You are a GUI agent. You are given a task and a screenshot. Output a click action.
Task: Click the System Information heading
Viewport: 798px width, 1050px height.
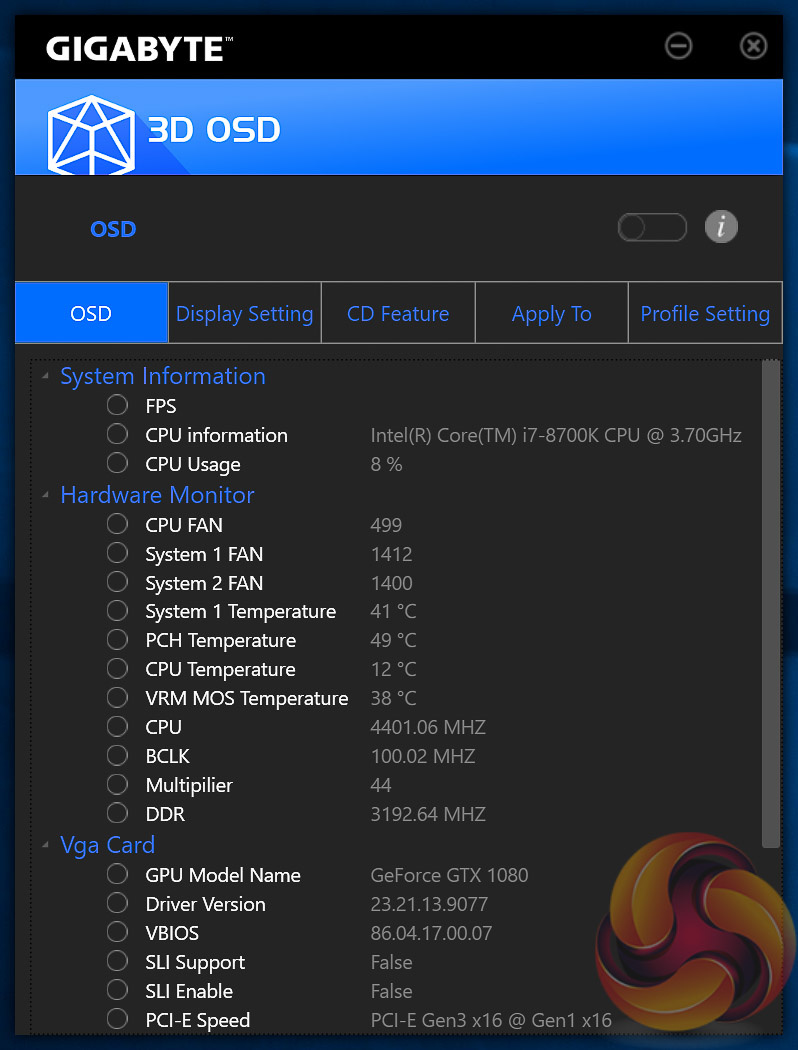click(x=163, y=376)
